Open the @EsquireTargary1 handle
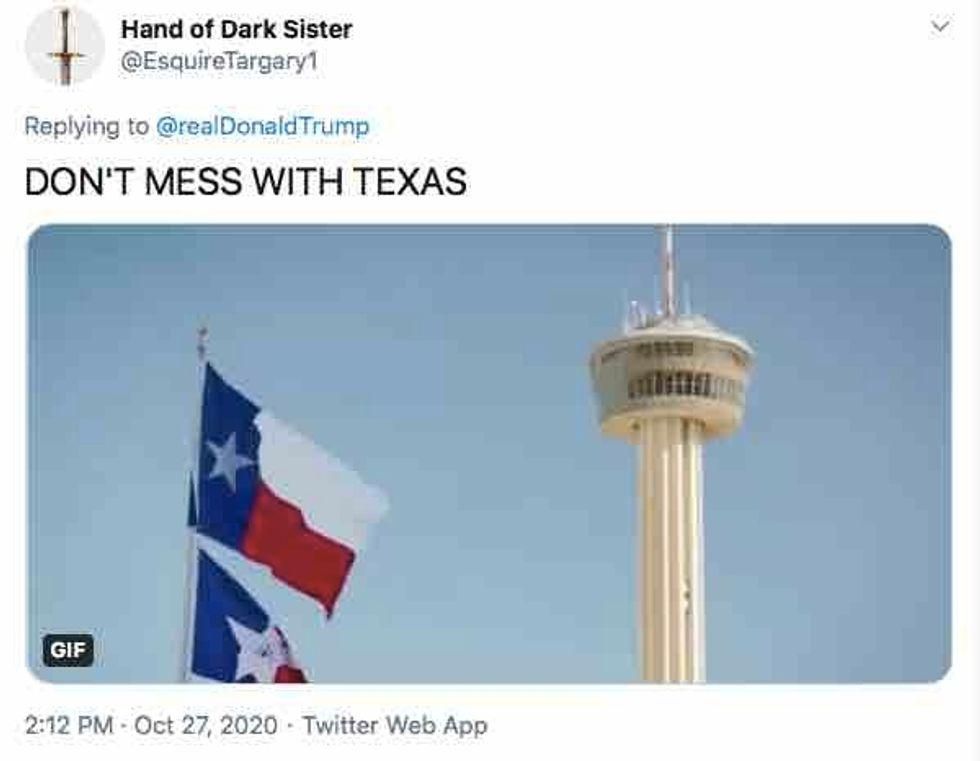 [219, 61]
